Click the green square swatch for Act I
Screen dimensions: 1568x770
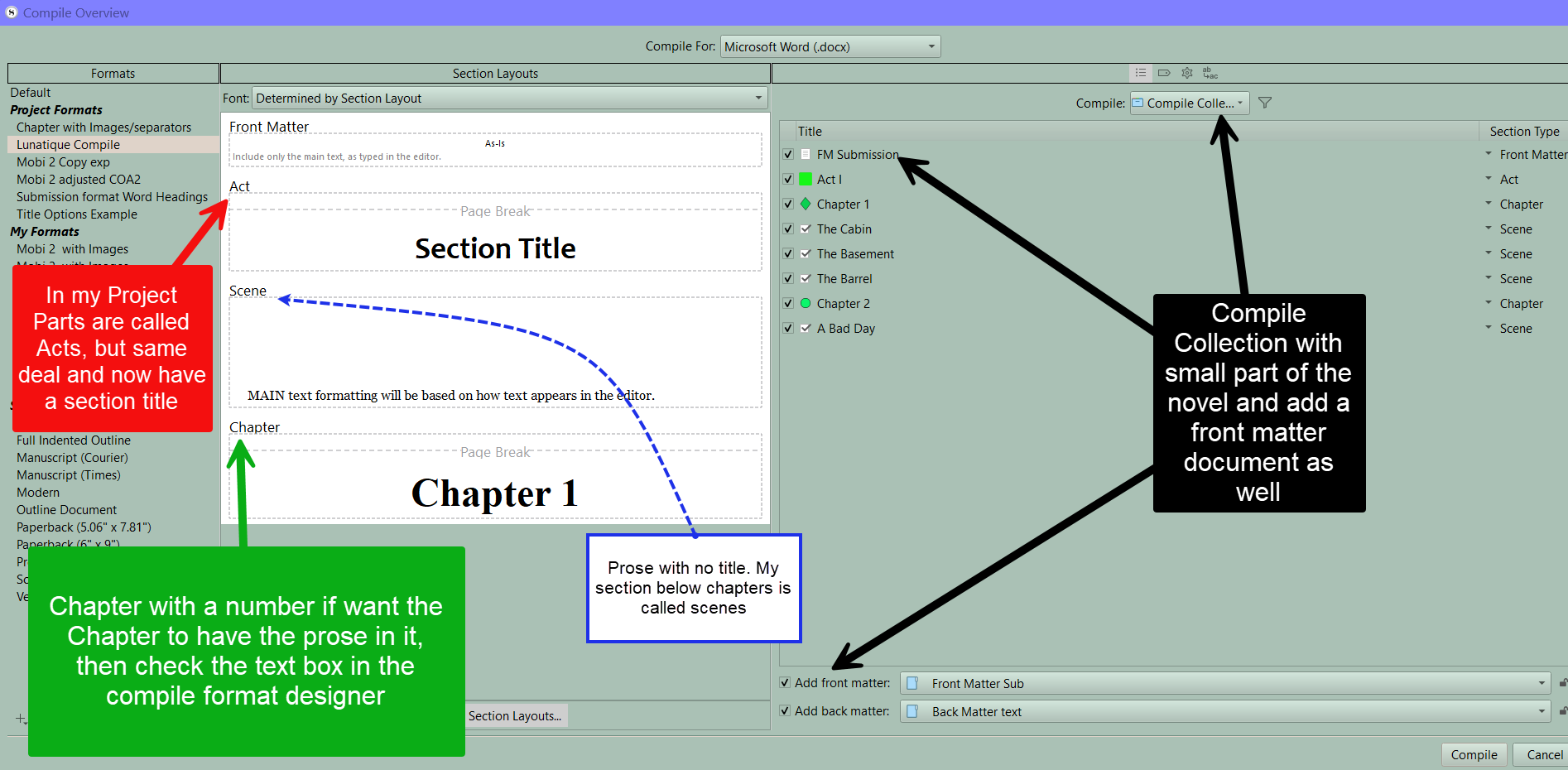tap(806, 179)
